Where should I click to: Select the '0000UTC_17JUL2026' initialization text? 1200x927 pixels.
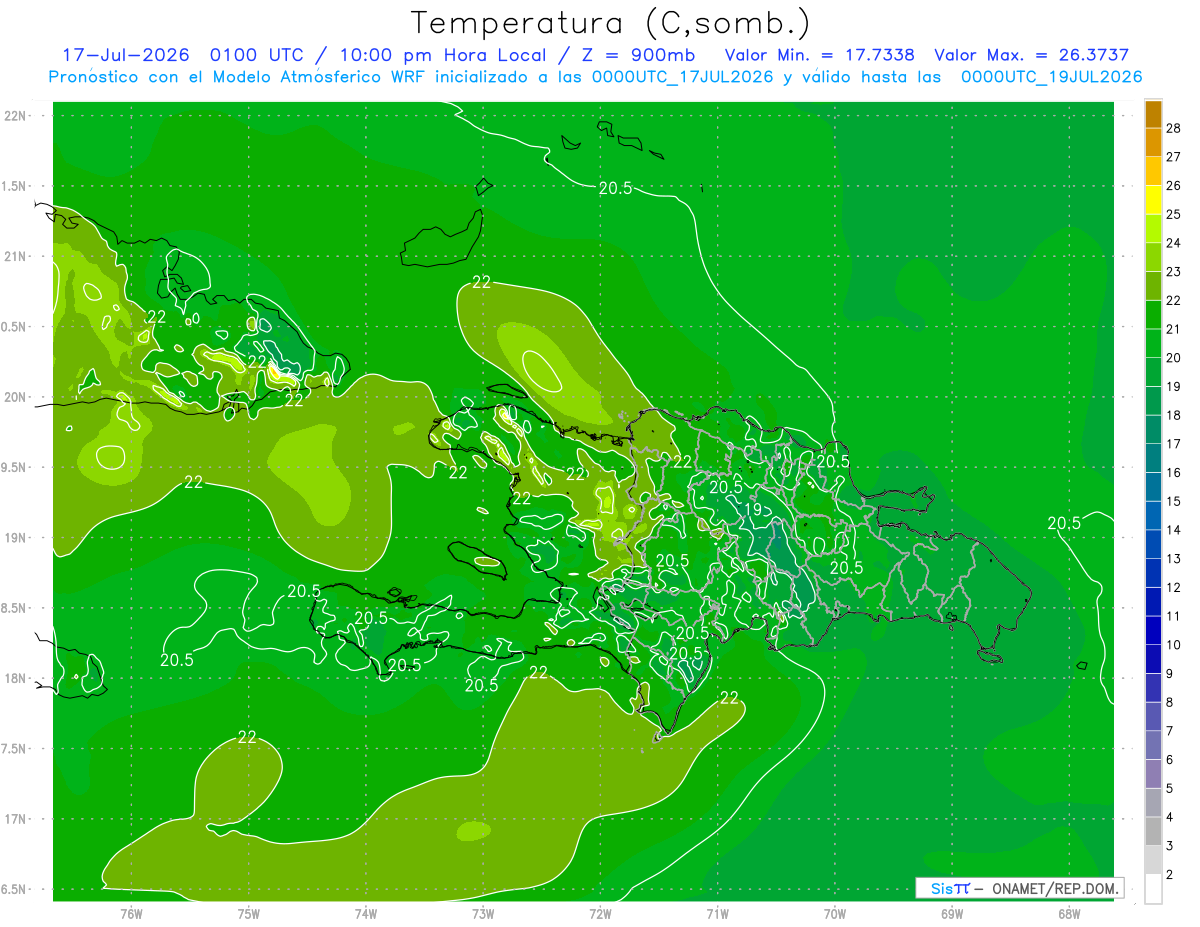(683, 76)
